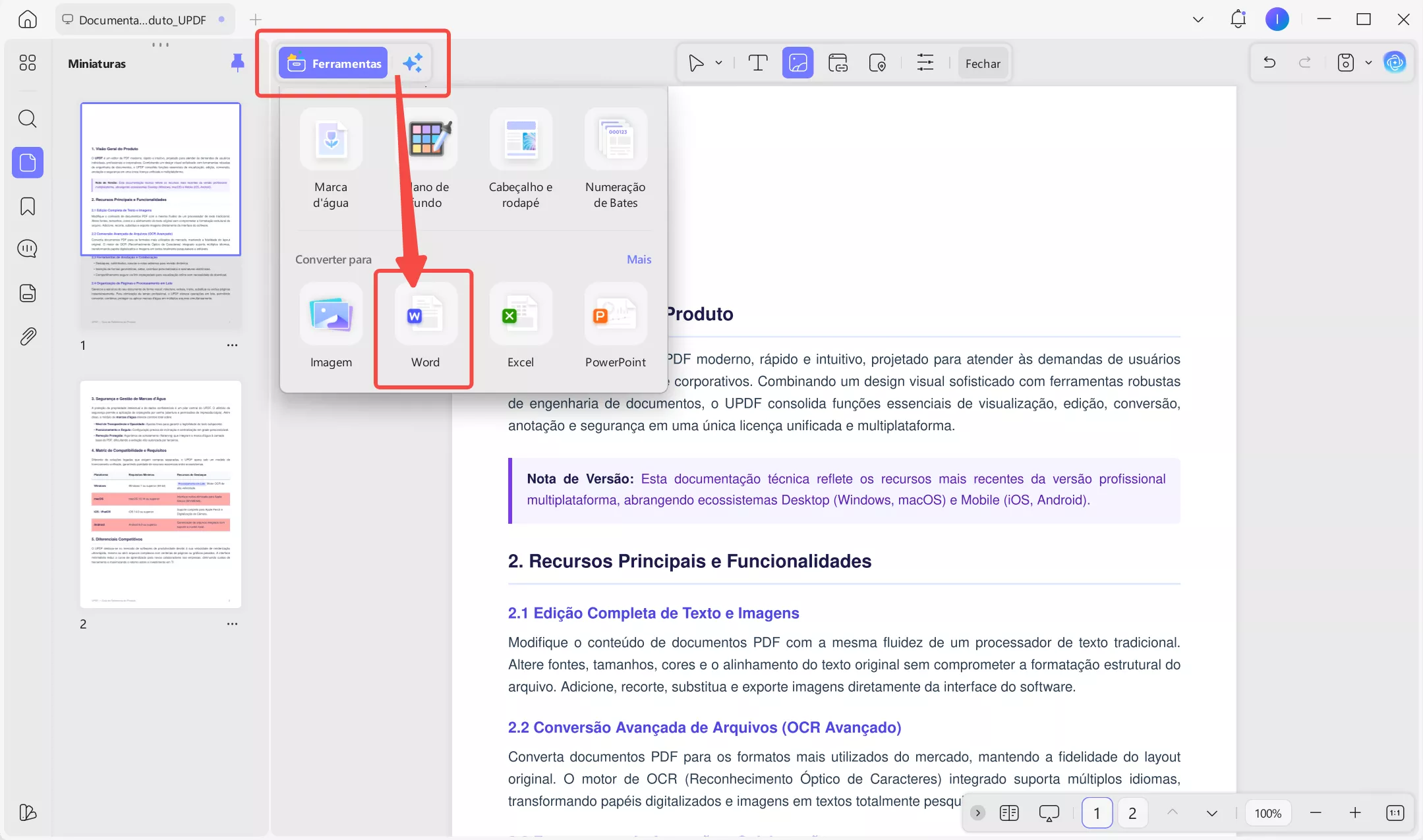1423x840 pixels.
Task: Open the comments panel icon
Action: [28, 248]
